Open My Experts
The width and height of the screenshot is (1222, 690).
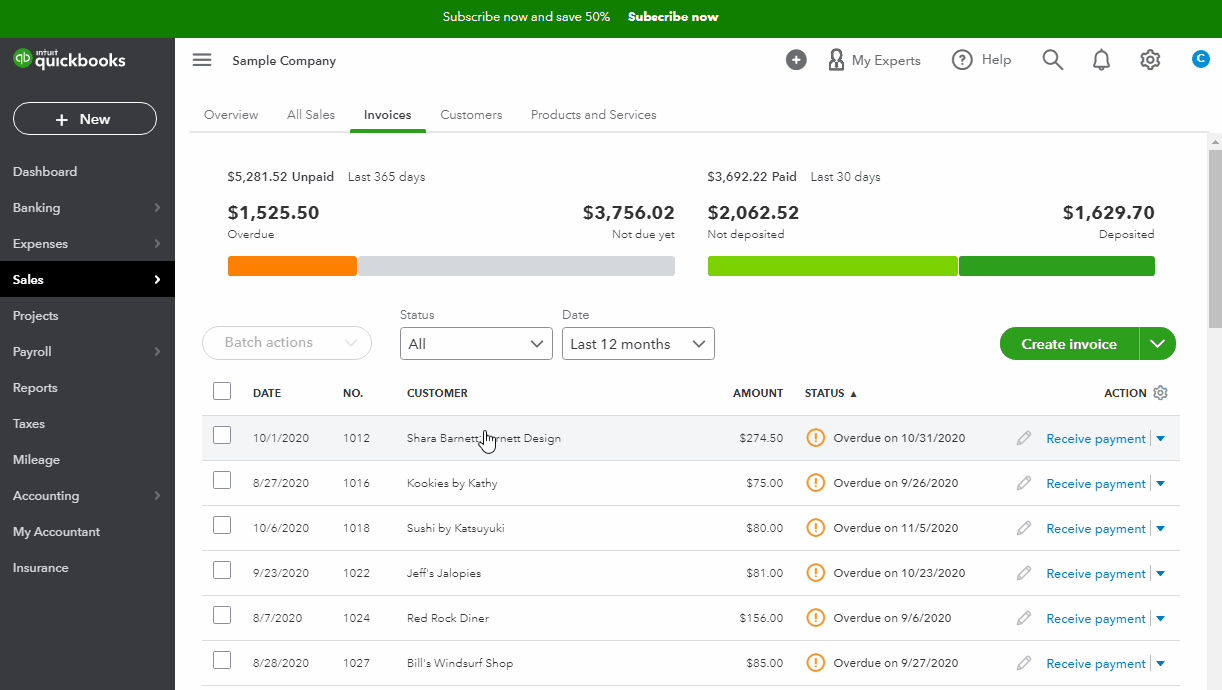click(x=874, y=60)
